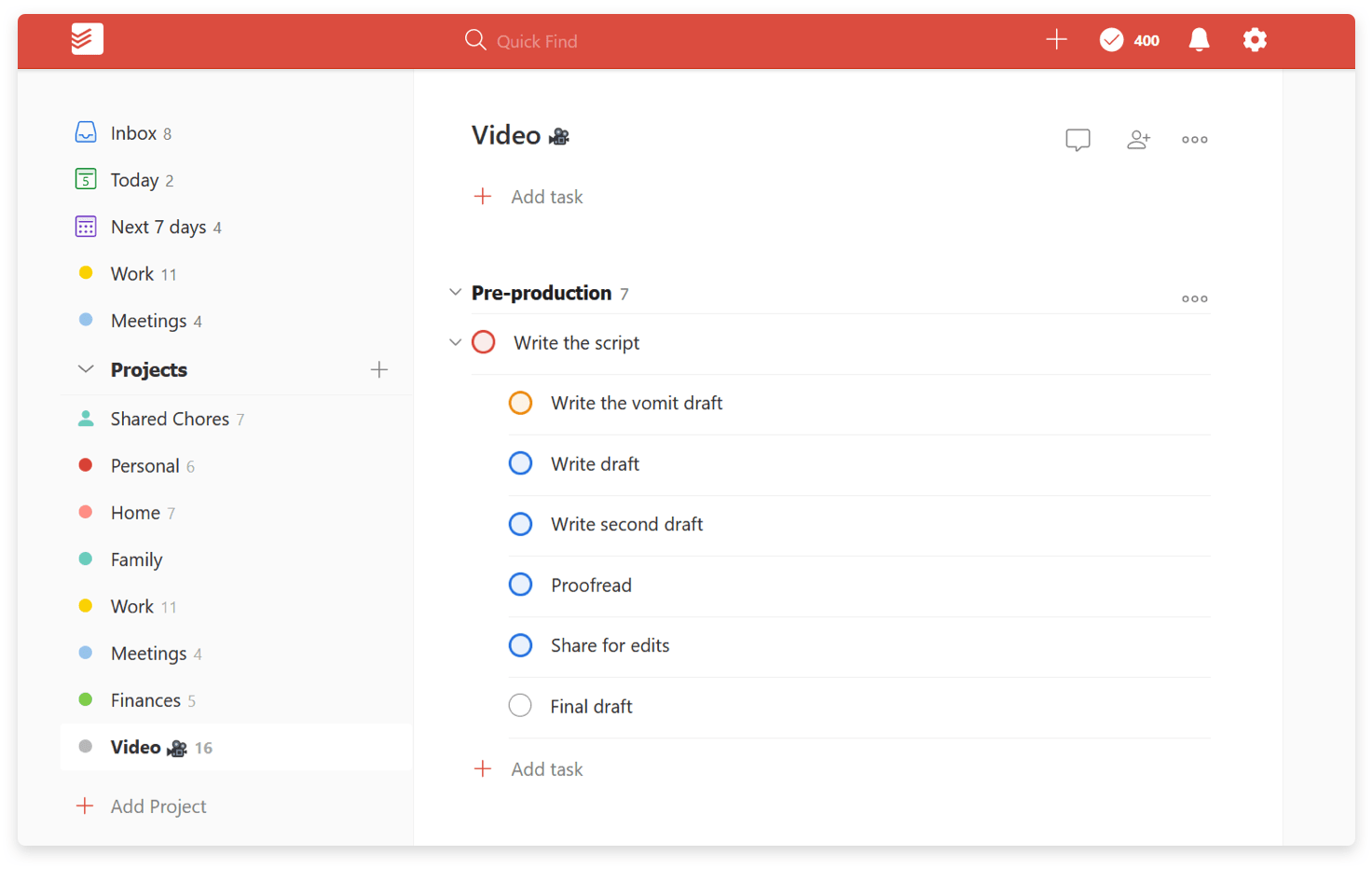Select the red color dot beside Personal
This screenshot has height=869, width=1372.
(85, 465)
